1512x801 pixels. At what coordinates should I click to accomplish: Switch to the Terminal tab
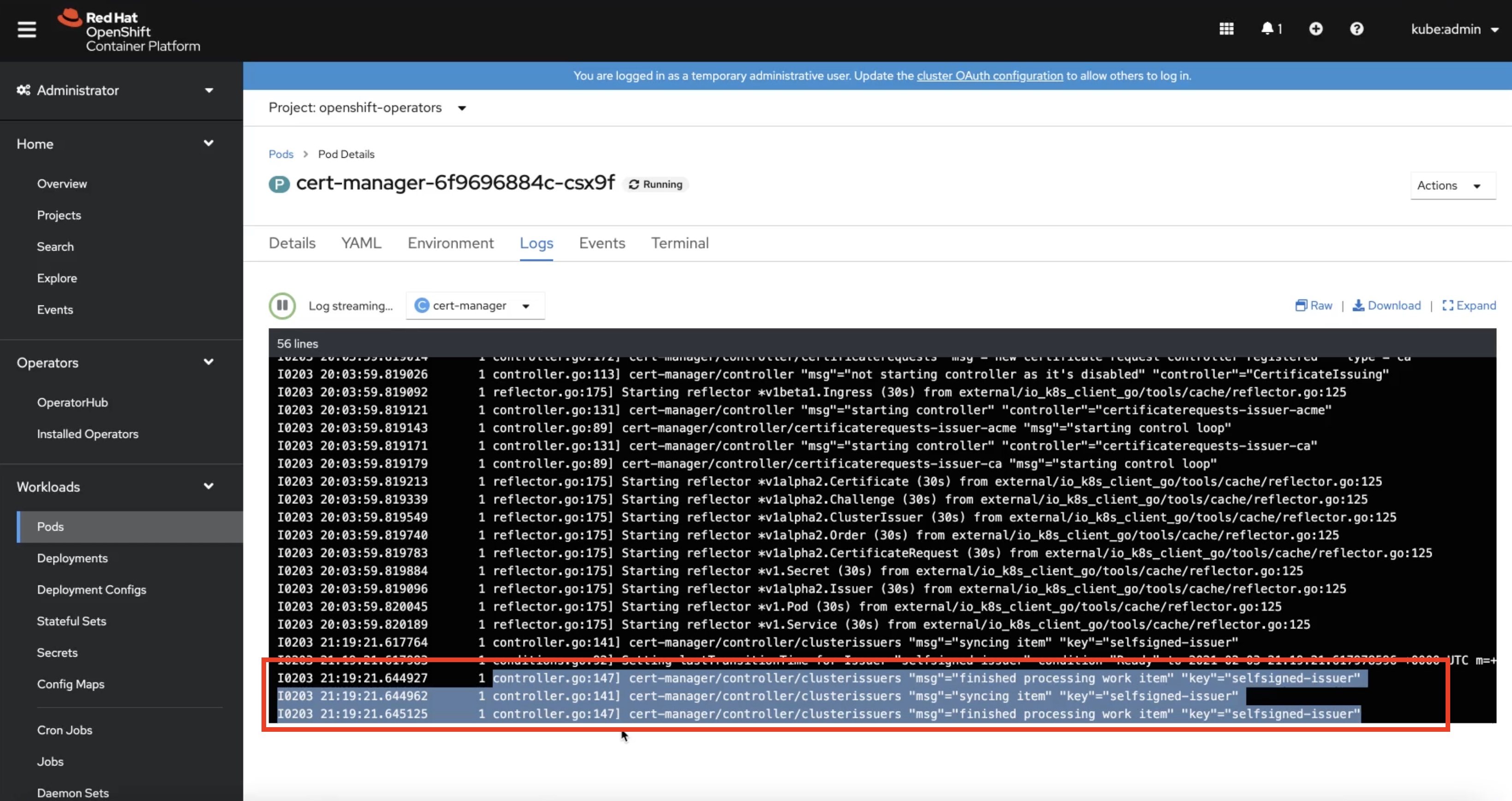pyautogui.click(x=680, y=243)
